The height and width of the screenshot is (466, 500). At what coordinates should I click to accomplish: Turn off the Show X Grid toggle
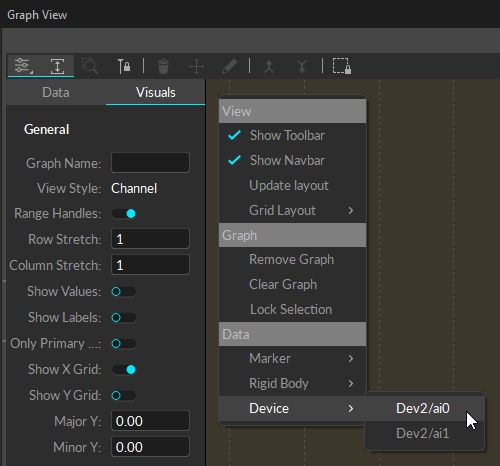(124, 370)
